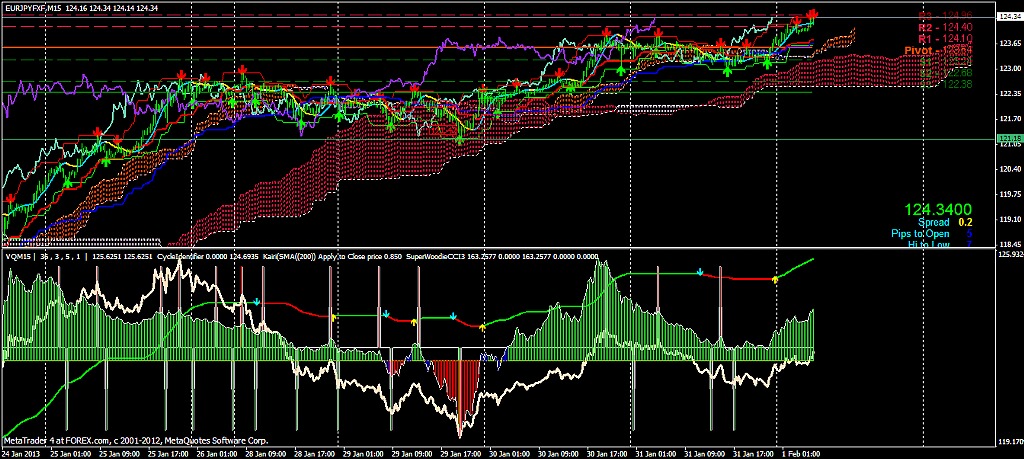Viewport: 1024px width, 459px height.
Task: Select the R1 - 124.10 resistance label
Action: tap(946, 38)
